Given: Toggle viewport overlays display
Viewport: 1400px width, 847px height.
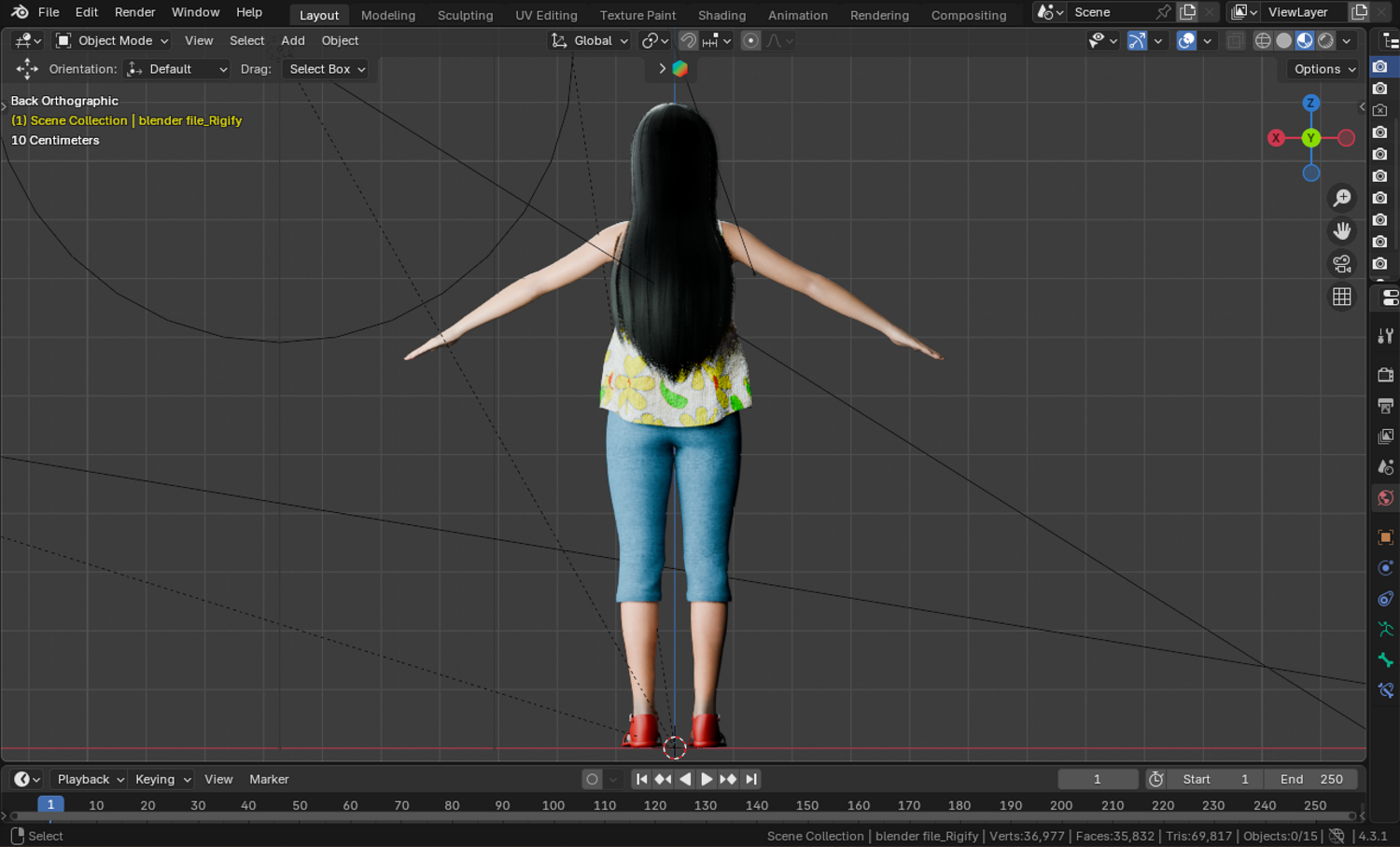Looking at the screenshot, I should click(1186, 41).
